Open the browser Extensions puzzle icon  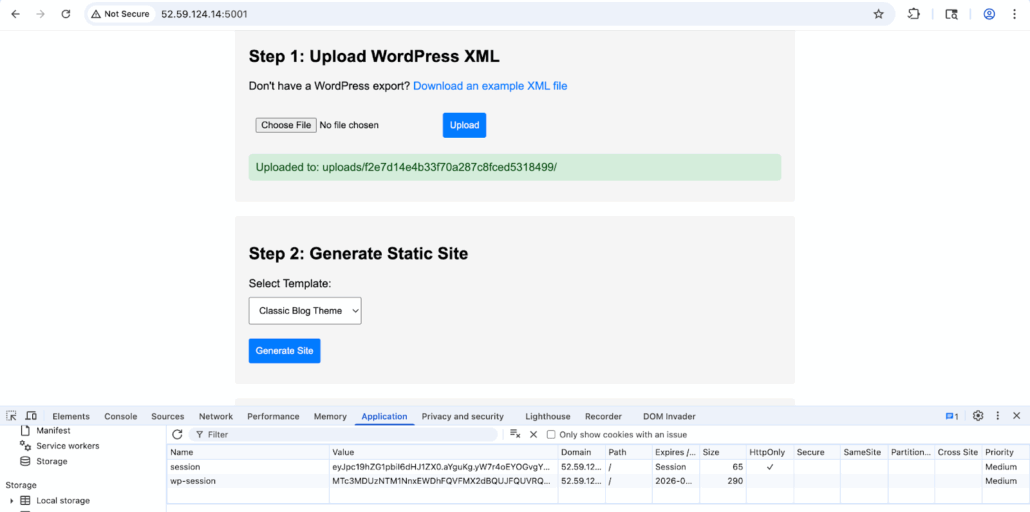[x=913, y=14]
